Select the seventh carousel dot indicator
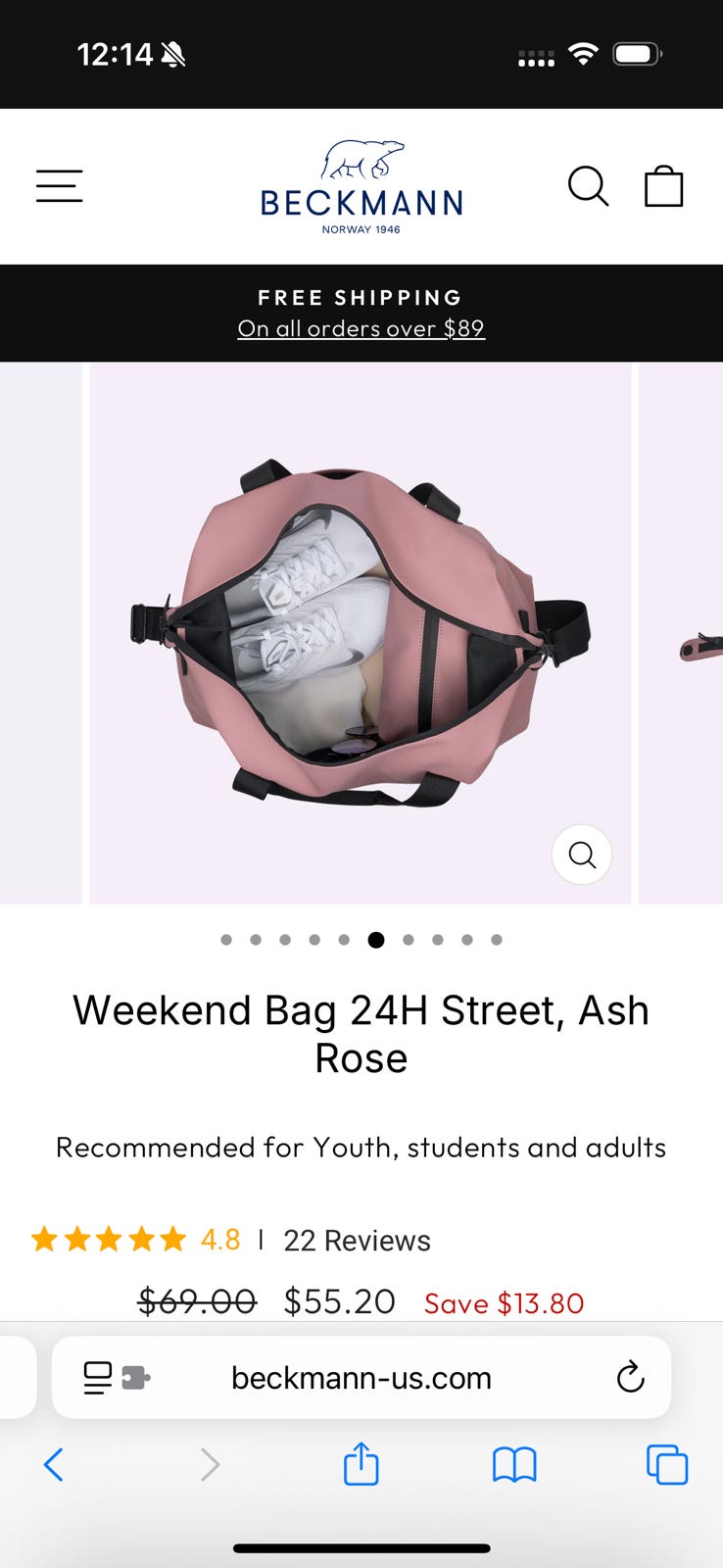This screenshot has width=723, height=1568. [x=409, y=940]
